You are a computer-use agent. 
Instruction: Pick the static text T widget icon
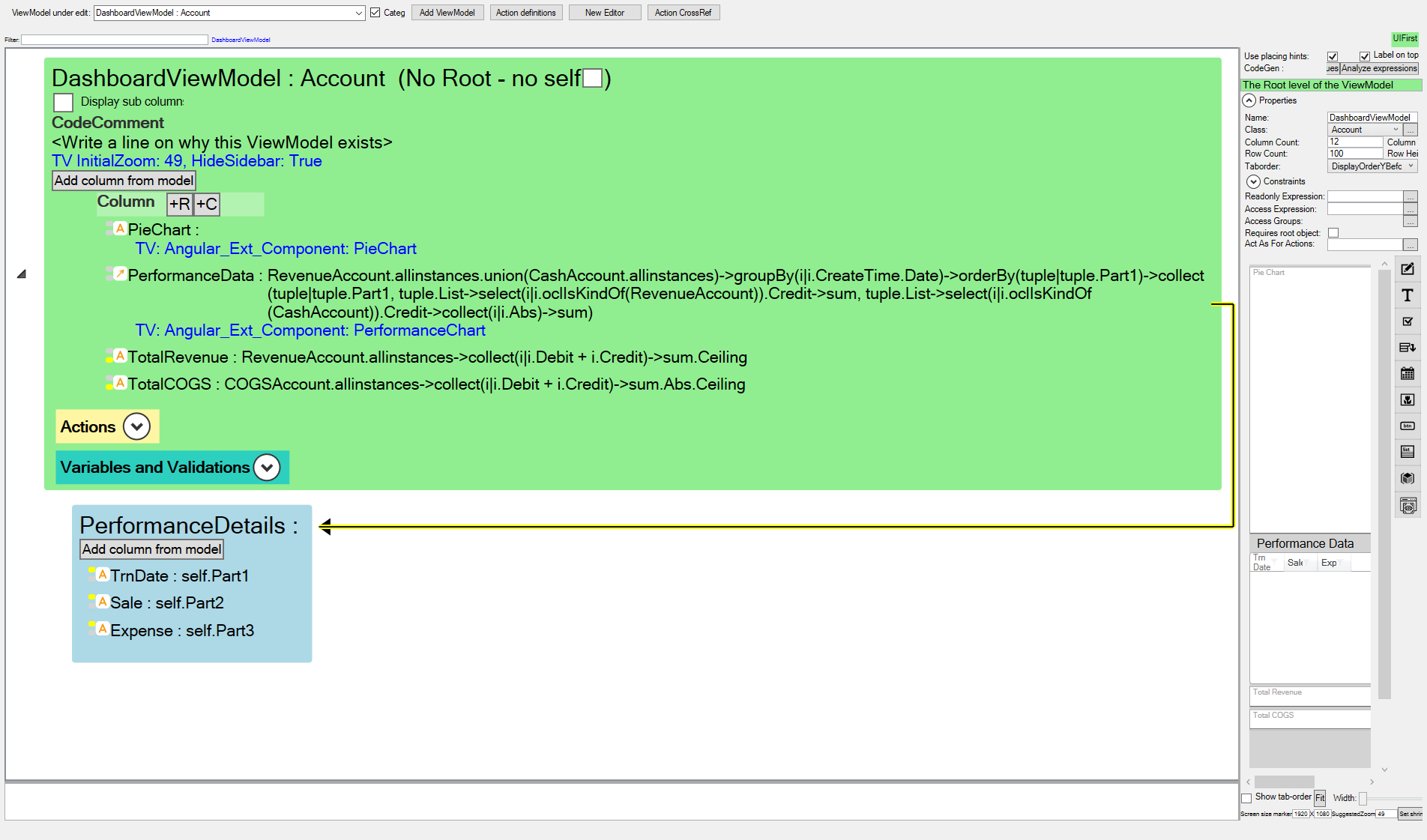[1408, 295]
